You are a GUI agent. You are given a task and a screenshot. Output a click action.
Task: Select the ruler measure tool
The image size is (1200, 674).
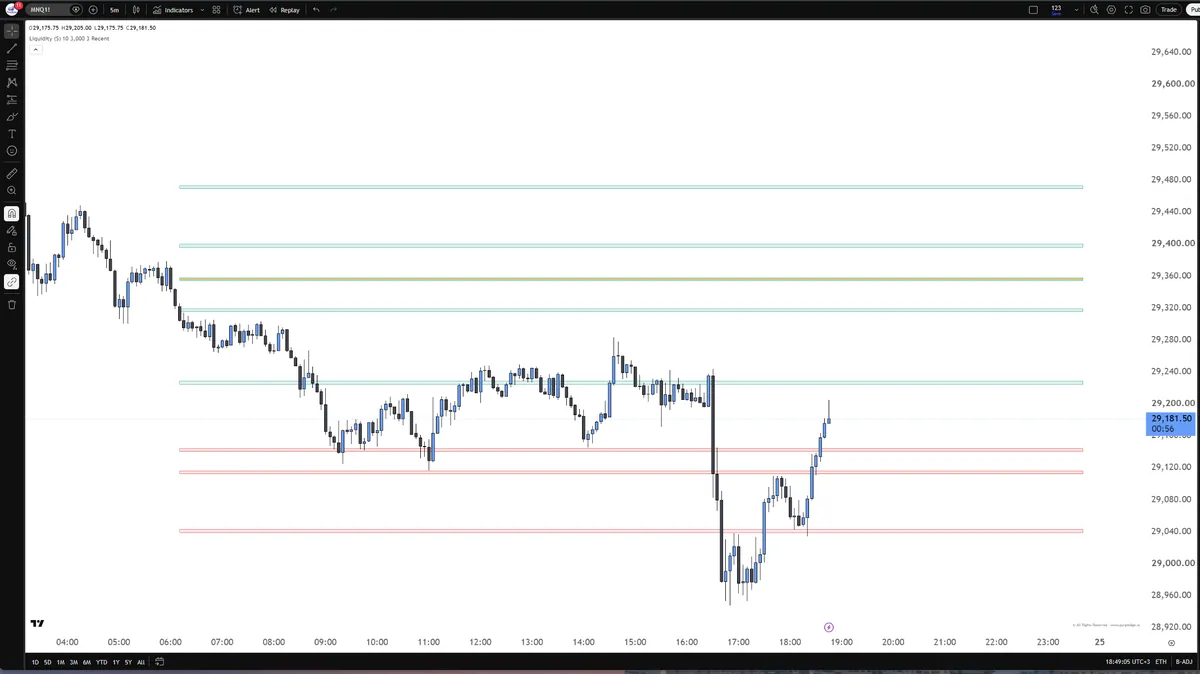pyautogui.click(x=12, y=173)
